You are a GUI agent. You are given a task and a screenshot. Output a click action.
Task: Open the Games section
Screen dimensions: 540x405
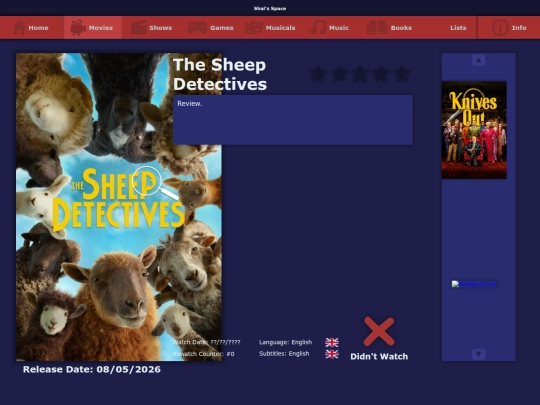[x=210, y=28]
